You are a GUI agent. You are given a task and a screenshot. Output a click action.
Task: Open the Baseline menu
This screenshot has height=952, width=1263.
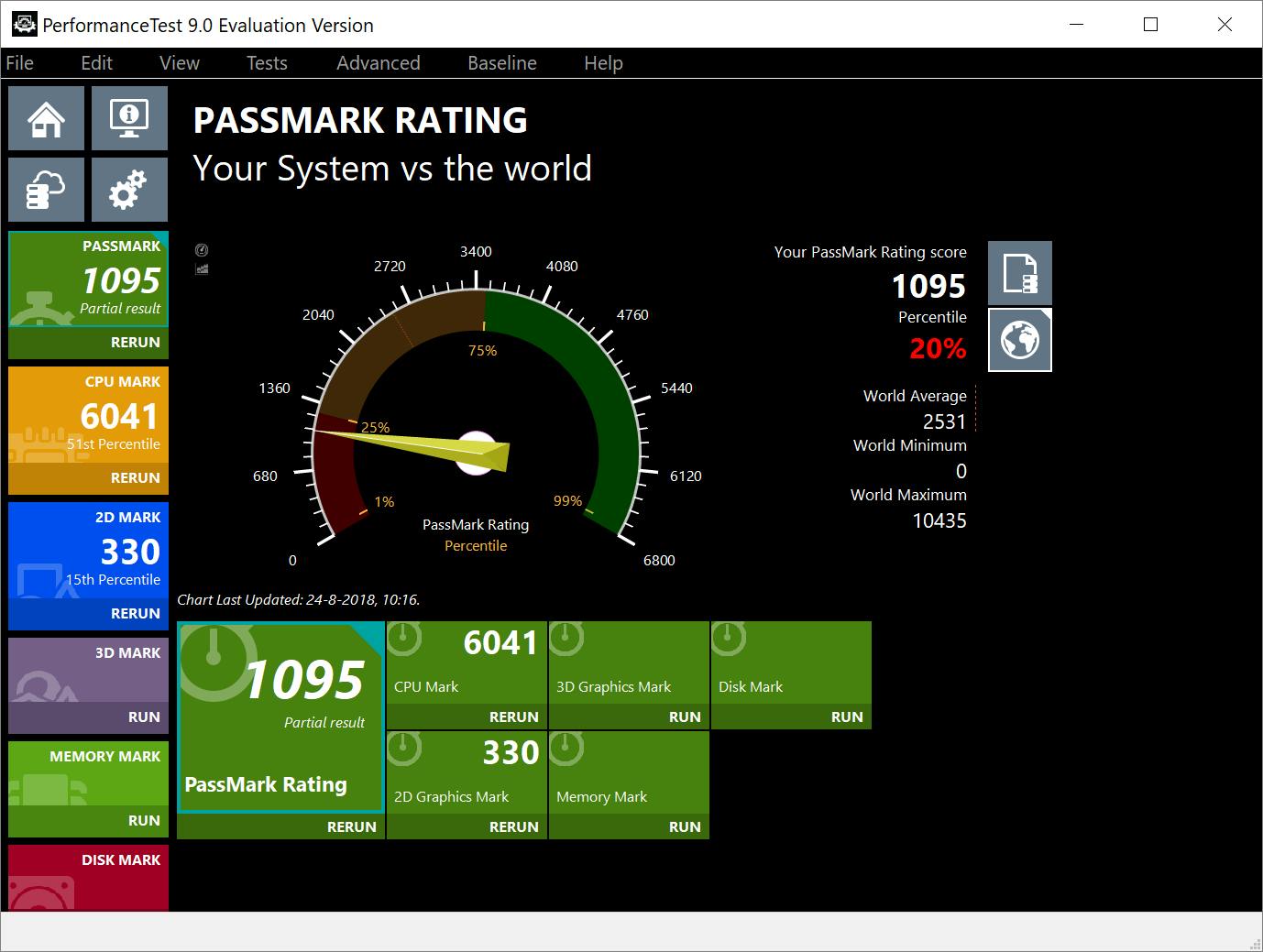coord(502,63)
